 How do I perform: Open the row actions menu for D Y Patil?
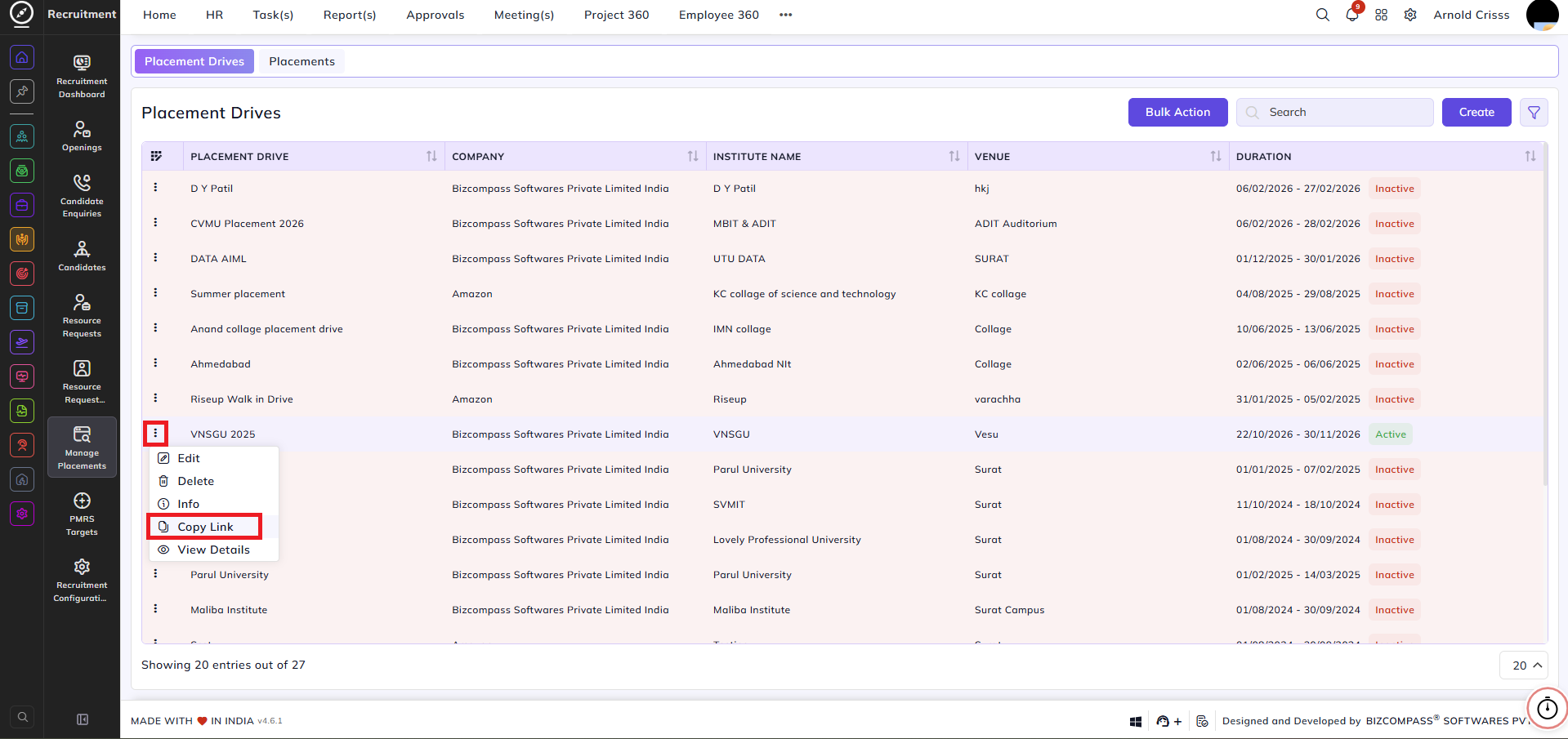click(x=155, y=188)
